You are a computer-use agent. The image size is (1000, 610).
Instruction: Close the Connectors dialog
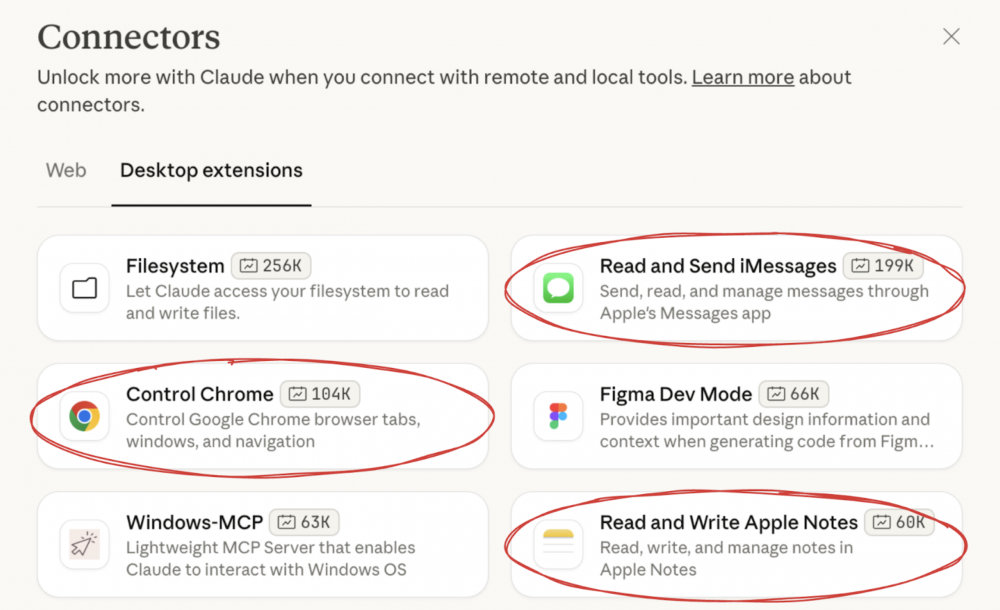951,37
